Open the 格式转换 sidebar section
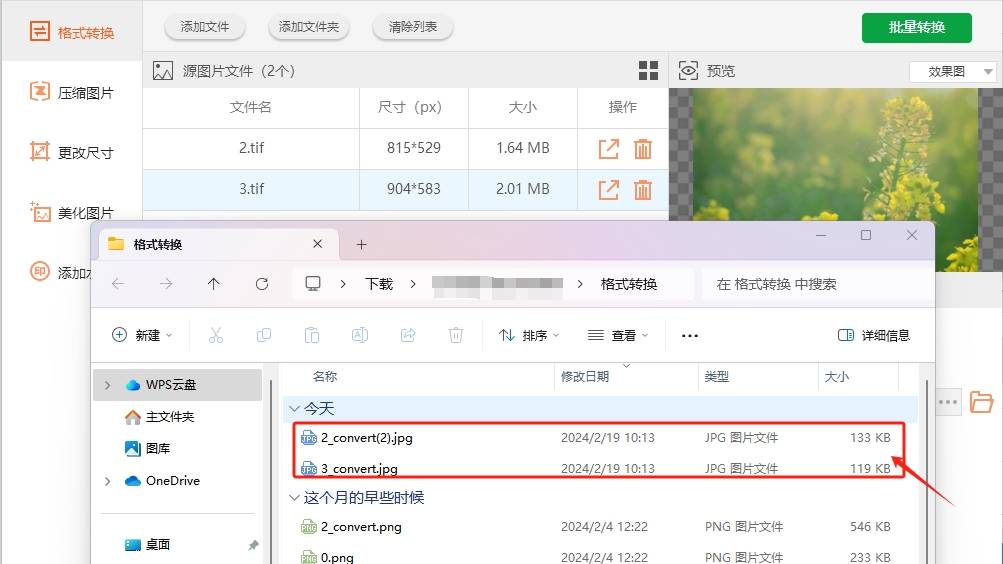 72,31
